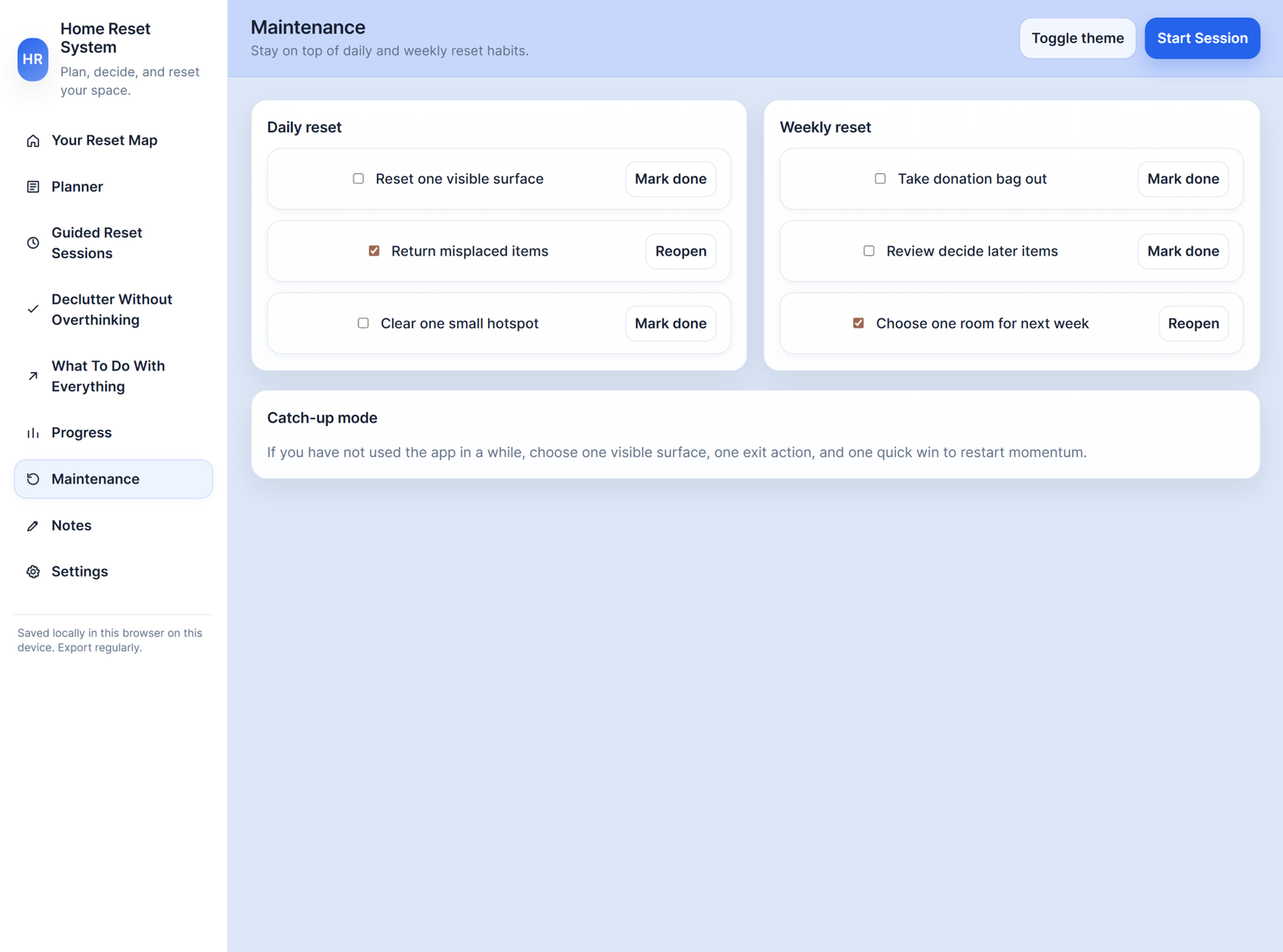
Task: Click the home icon beside Your Reset Map
Action: click(33, 141)
